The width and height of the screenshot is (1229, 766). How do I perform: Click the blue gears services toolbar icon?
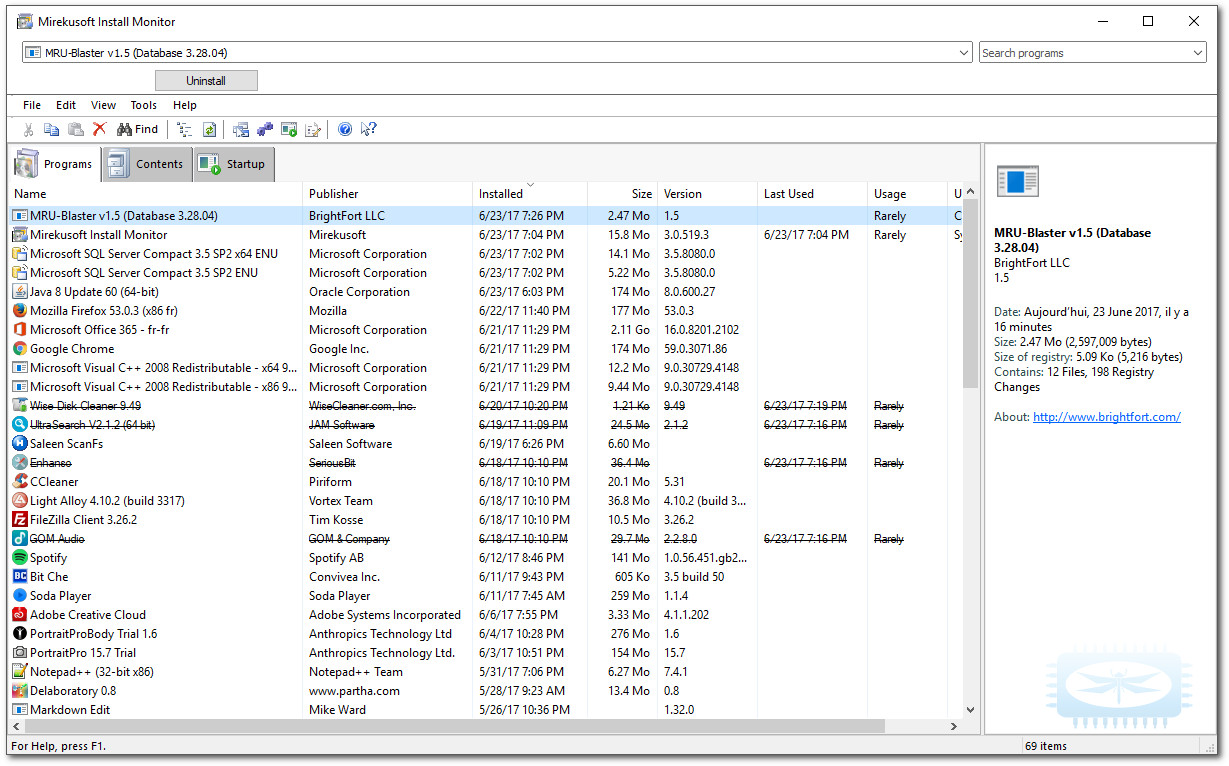(x=265, y=129)
